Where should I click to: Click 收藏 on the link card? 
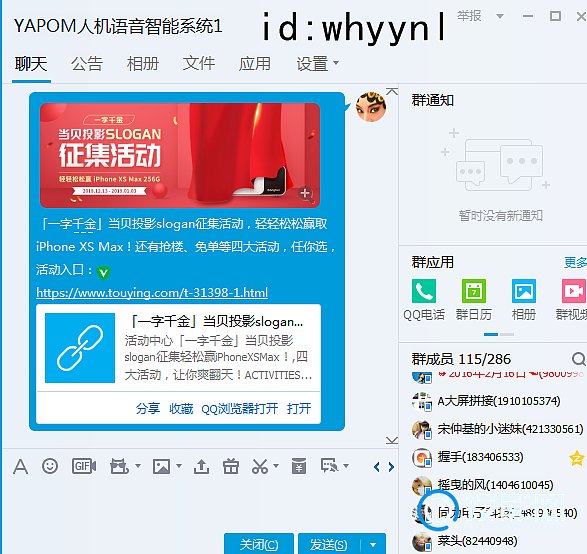coord(181,408)
